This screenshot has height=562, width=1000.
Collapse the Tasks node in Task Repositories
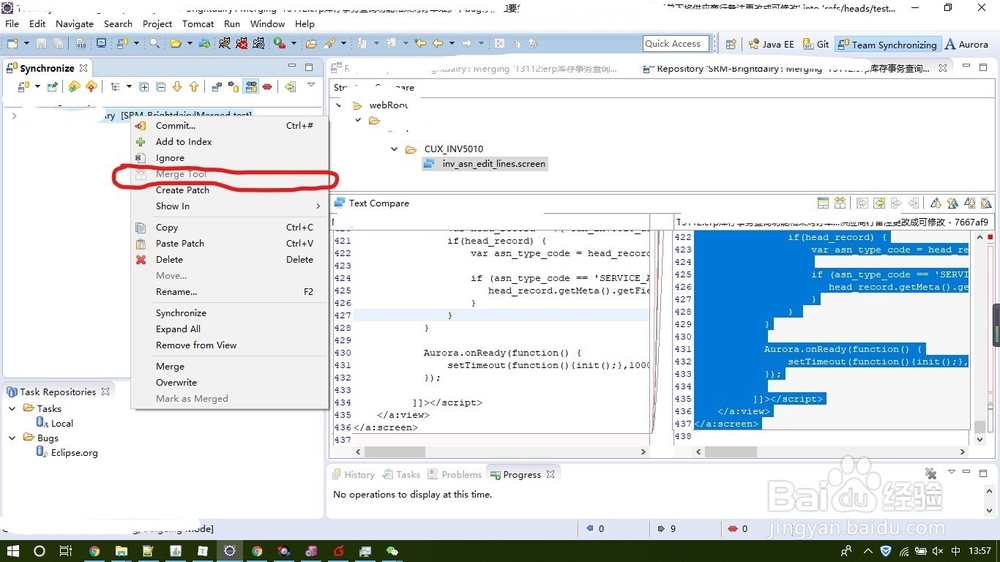[x=12, y=408]
